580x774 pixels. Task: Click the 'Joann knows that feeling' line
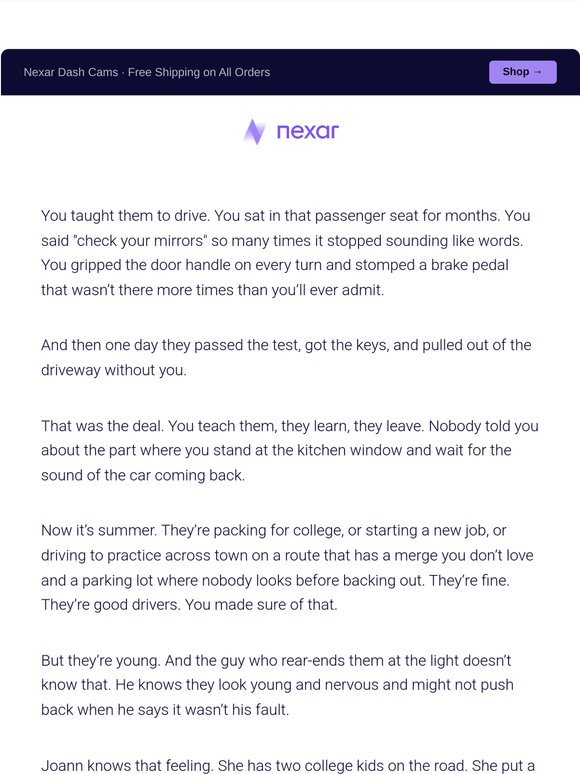pos(288,766)
